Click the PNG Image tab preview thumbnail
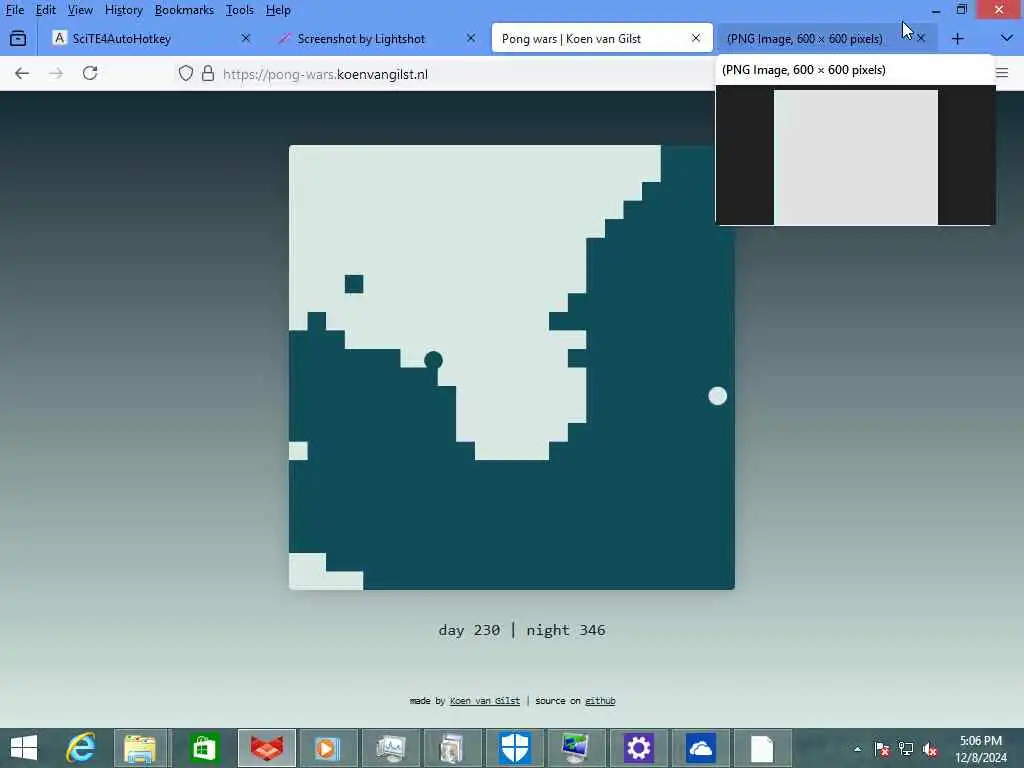The width and height of the screenshot is (1024, 768). click(856, 157)
